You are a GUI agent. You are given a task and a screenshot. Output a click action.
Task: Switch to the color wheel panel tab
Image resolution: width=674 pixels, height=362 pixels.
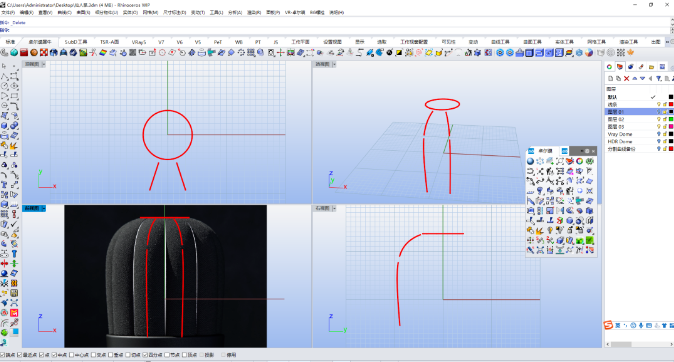click(609, 67)
